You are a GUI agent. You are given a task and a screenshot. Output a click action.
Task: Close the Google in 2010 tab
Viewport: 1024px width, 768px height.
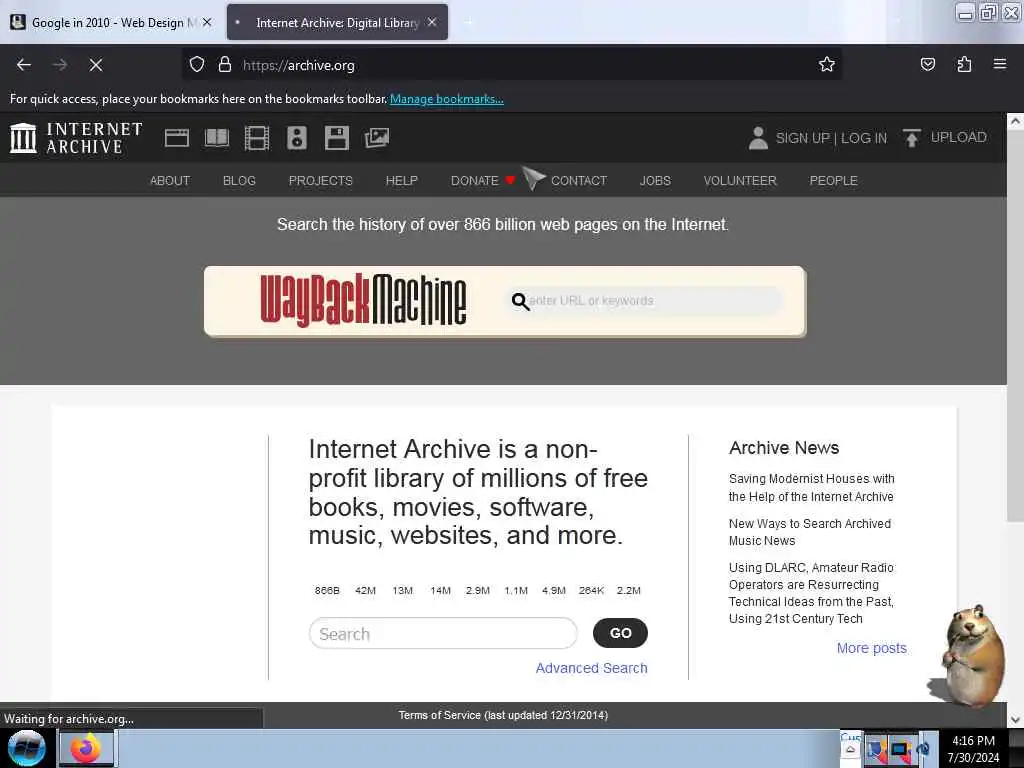(207, 22)
